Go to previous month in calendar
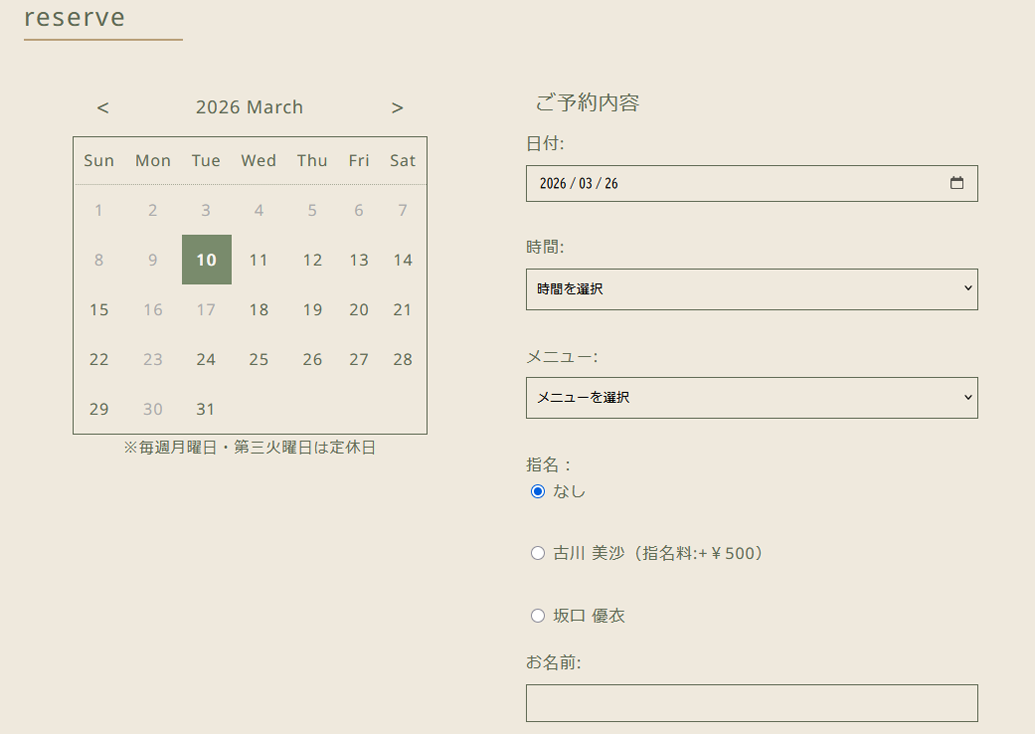This screenshot has height=734, width=1035. (103, 108)
